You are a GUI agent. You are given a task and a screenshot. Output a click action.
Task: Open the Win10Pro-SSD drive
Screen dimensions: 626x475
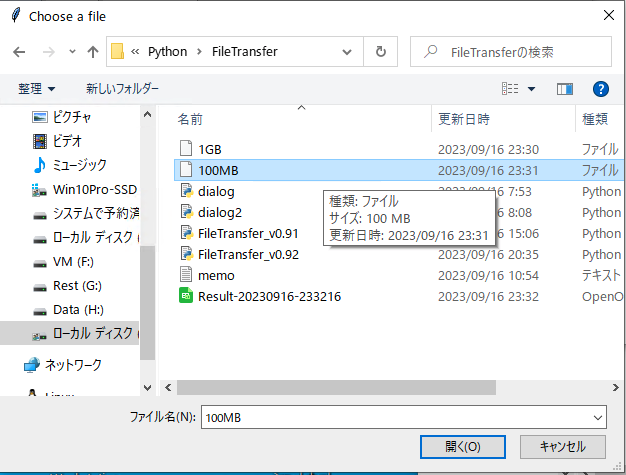[95, 189]
